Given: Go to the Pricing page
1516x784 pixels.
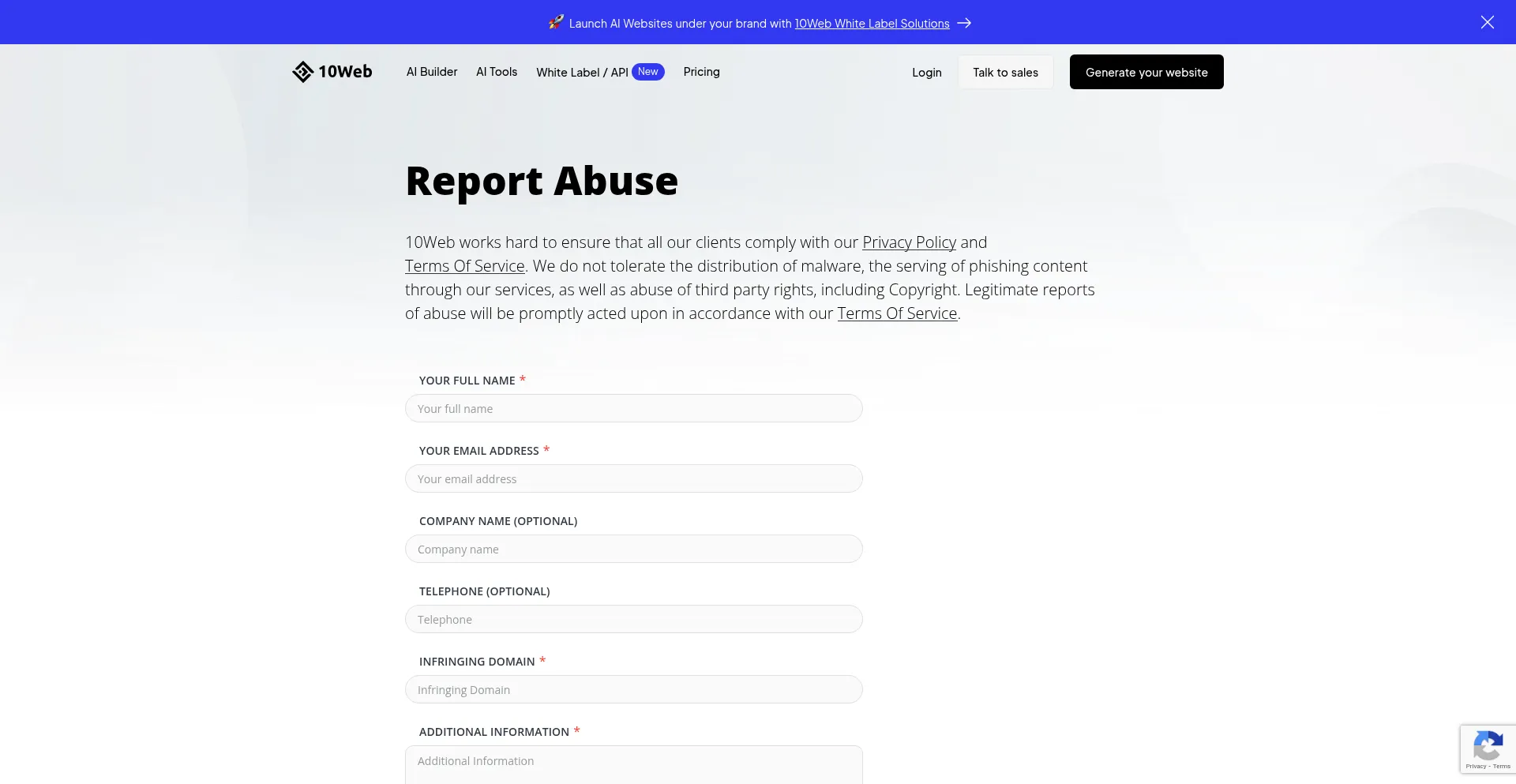Looking at the screenshot, I should [x=701, y=72].
